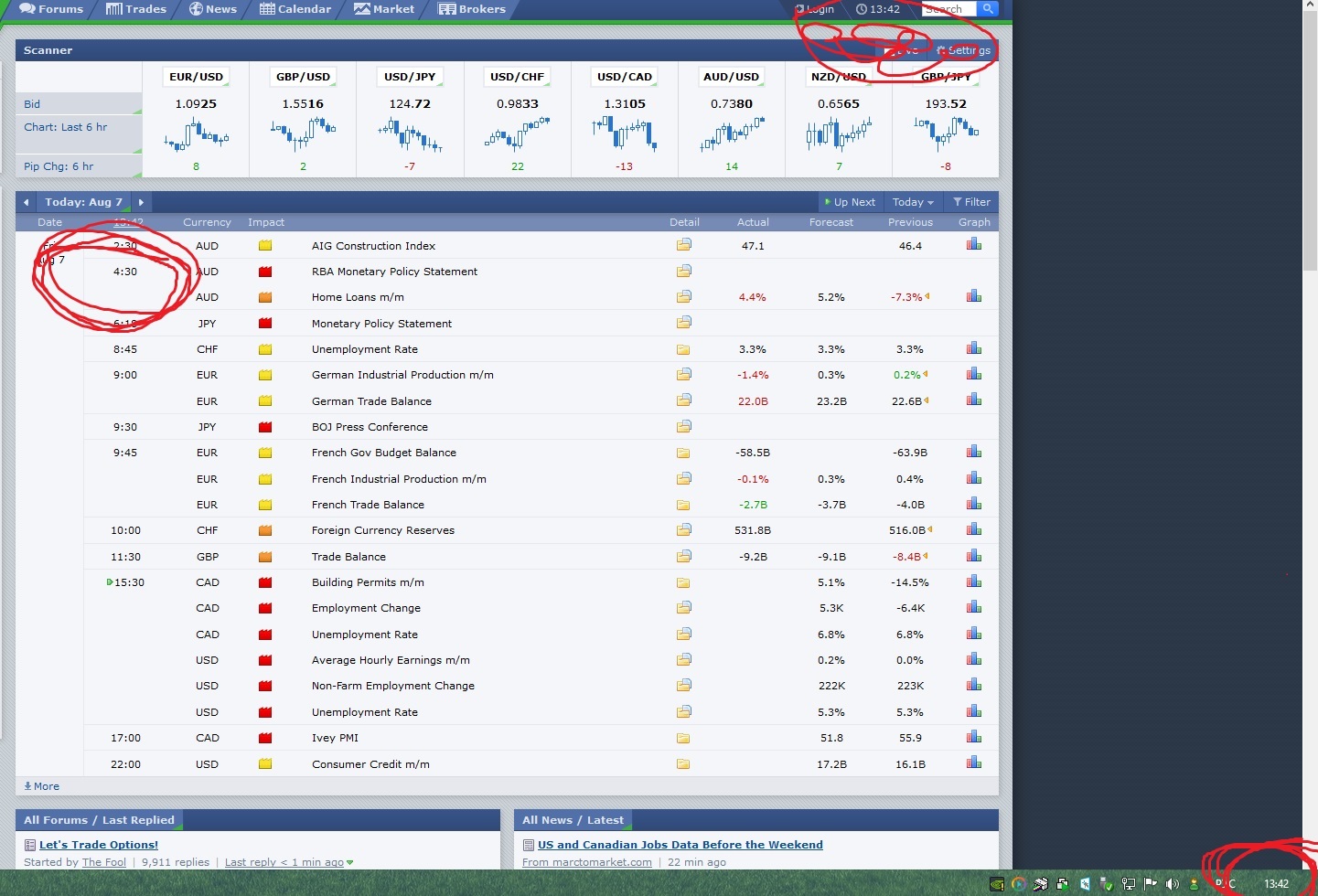The height and width of the screenshot is (896, 1318).
Task: Show graph for Trade Balance GBP row
Action: (974, 555)
